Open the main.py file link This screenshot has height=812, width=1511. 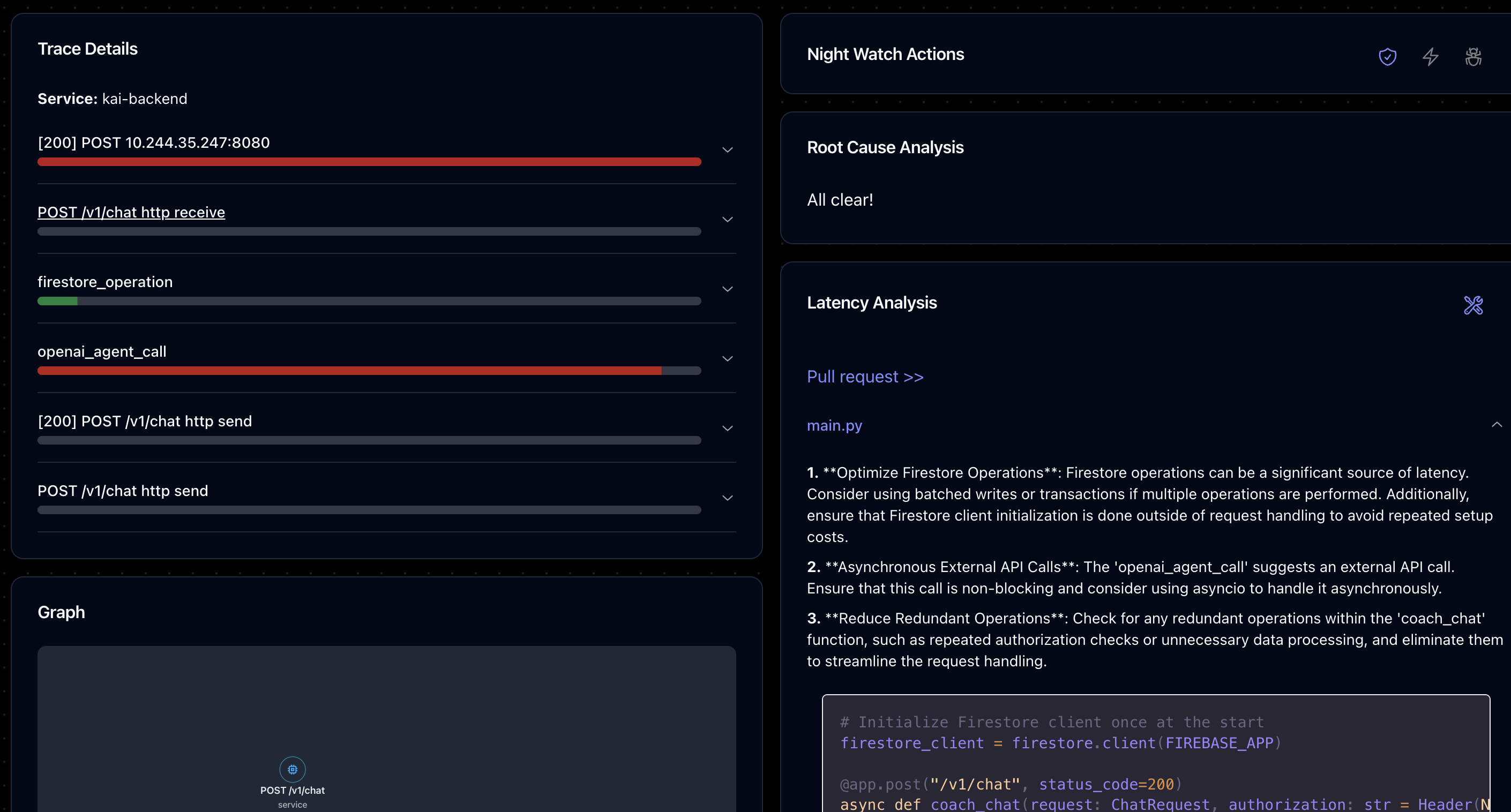coord(834,426)
